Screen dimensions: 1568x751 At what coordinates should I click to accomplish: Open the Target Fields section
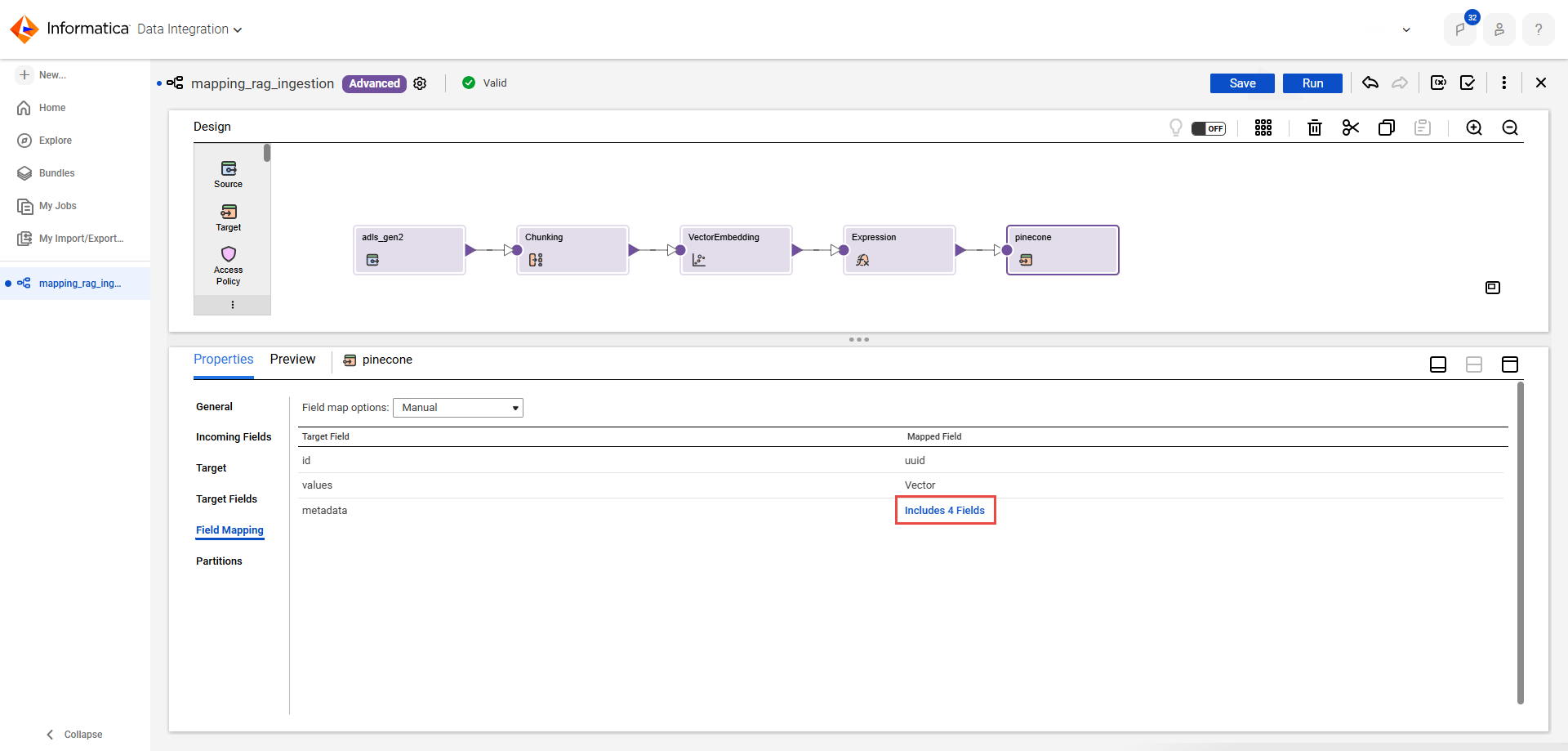click(226, 499)
